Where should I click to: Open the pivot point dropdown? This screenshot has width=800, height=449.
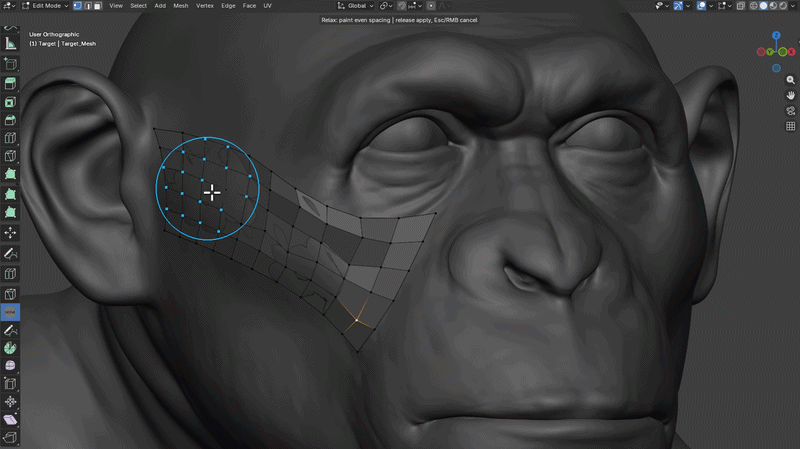pyautogui.click(x=386, y=6)
